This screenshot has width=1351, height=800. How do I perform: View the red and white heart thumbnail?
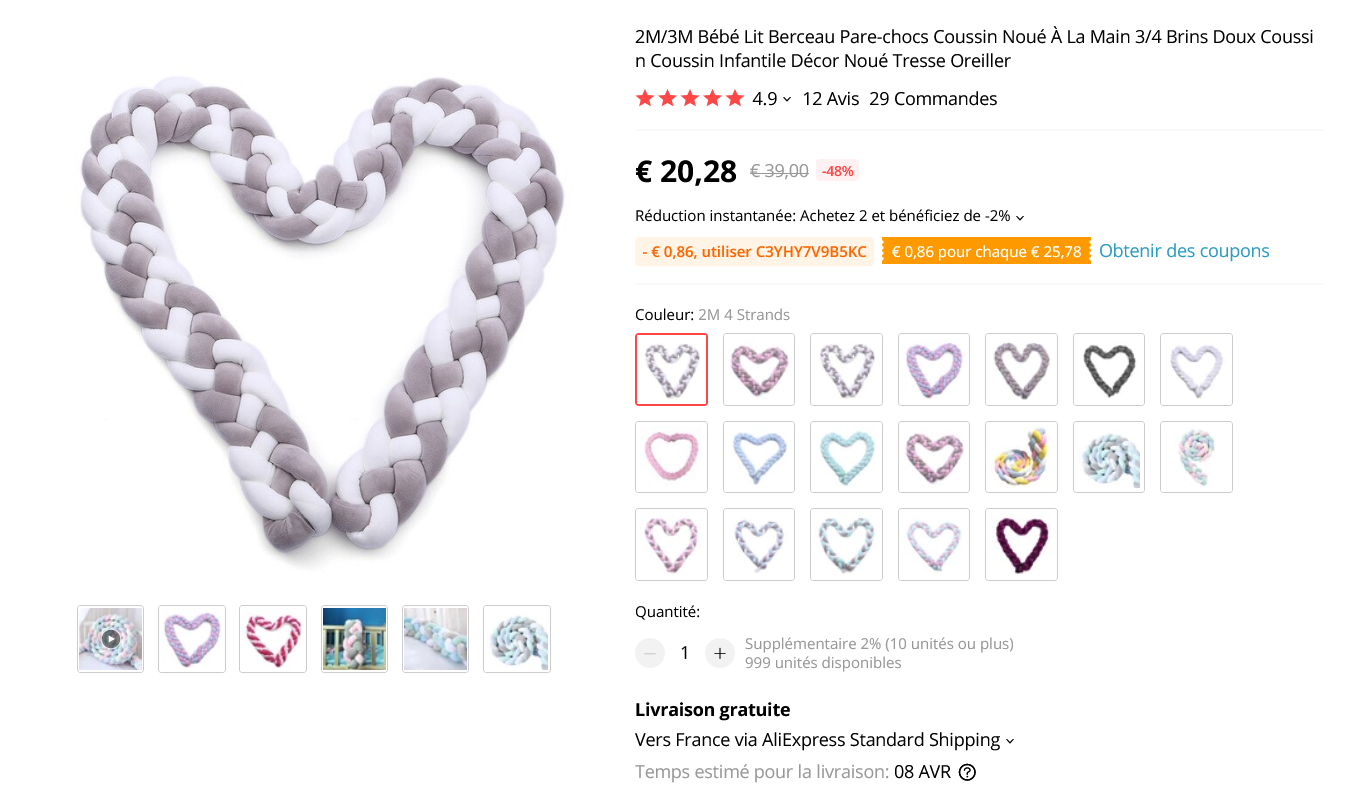[x=273, y=639]
